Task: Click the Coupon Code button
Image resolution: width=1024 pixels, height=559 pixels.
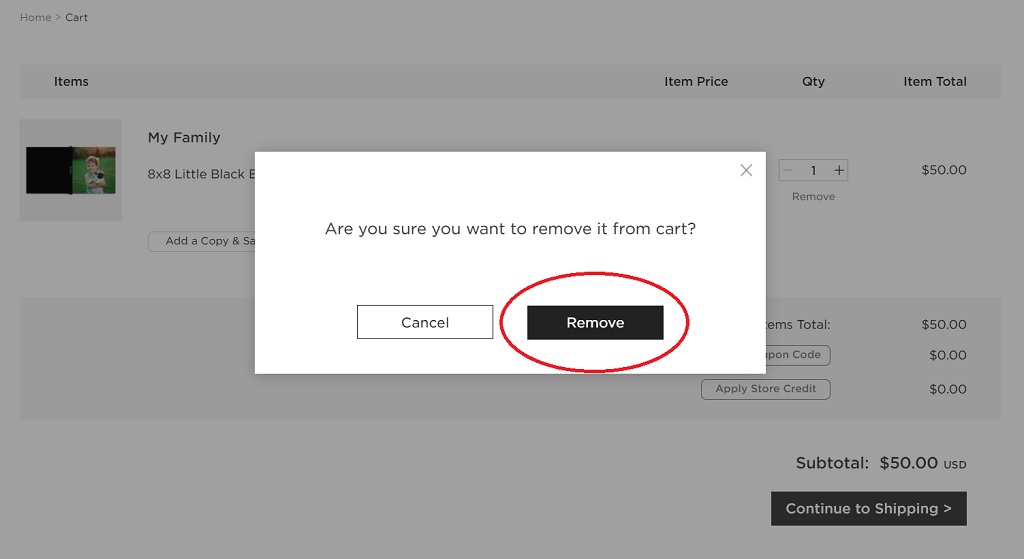Action: [x=797, y=355]
